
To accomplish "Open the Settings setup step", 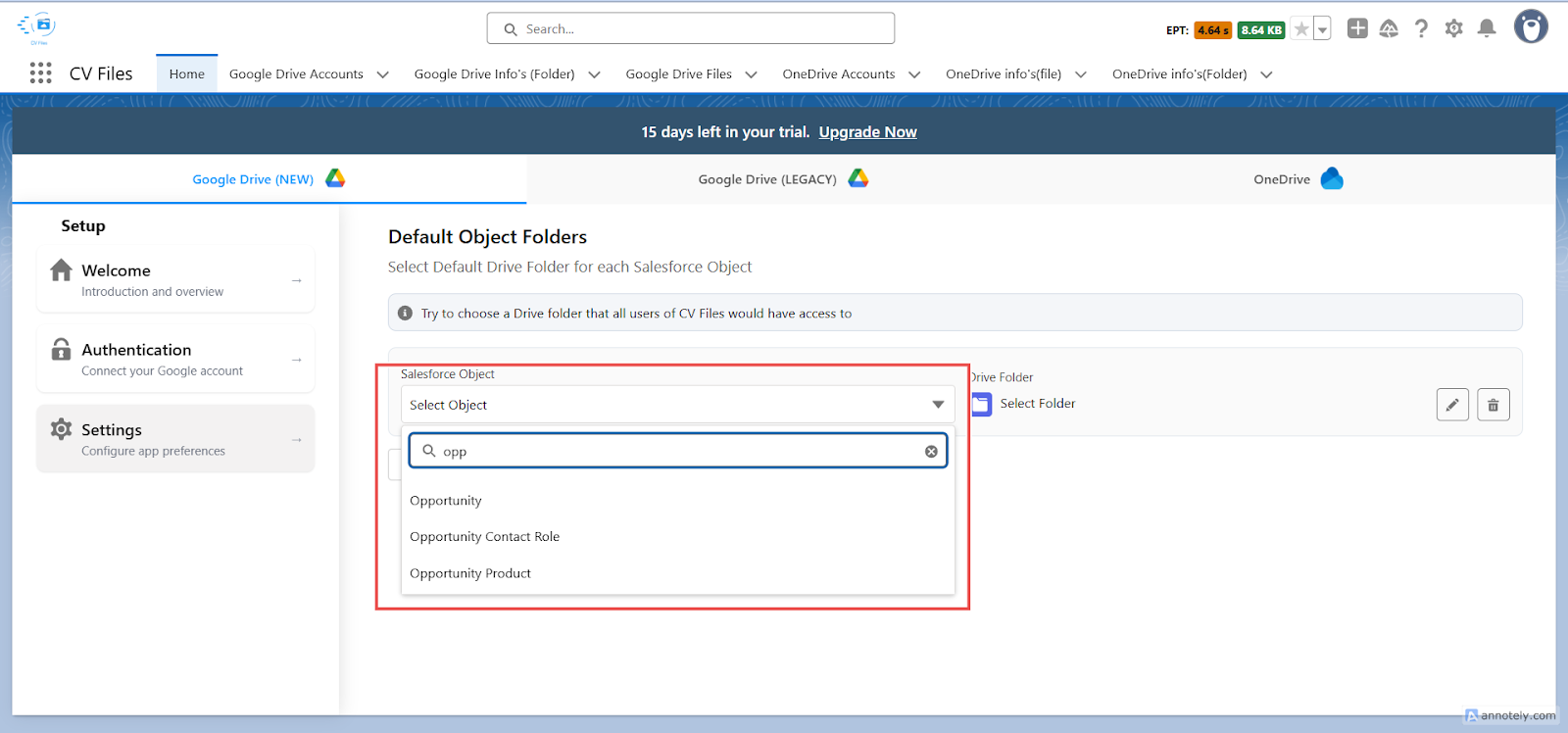I will coord(175,439).
